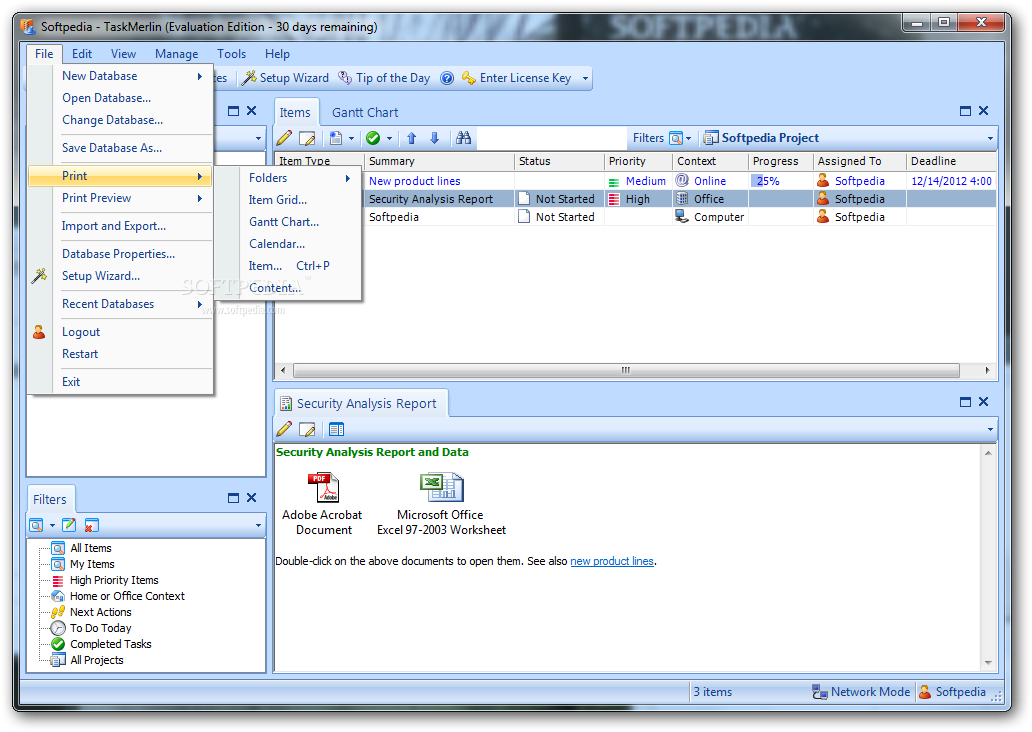Click the edit-in-window icon in Items toolbar
The width and height of the screenshot is (1032, 732).
pos(307,138)
